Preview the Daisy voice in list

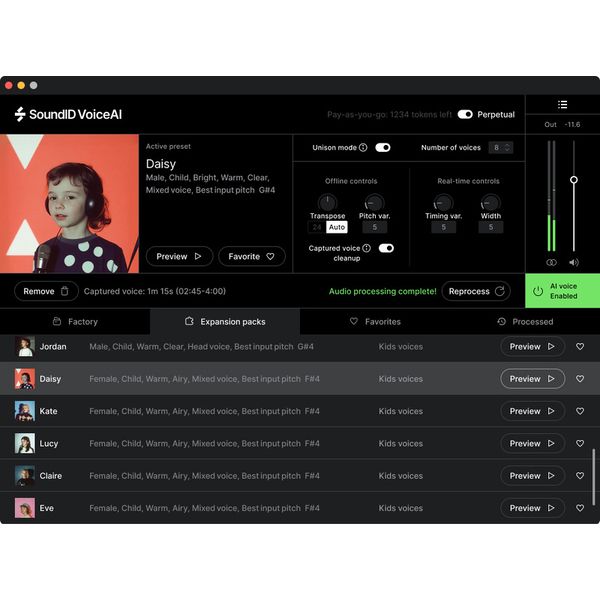tap(532, 378)
